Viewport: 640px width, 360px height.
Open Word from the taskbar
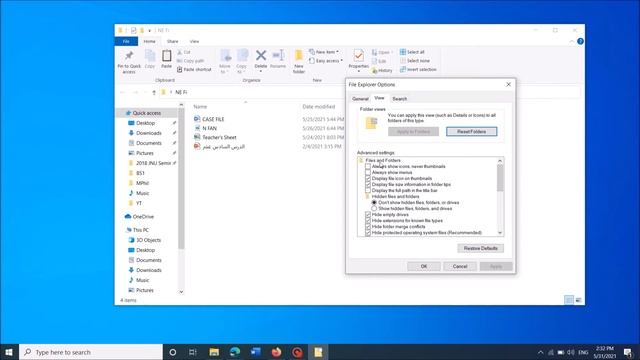[x=256, y=352]
